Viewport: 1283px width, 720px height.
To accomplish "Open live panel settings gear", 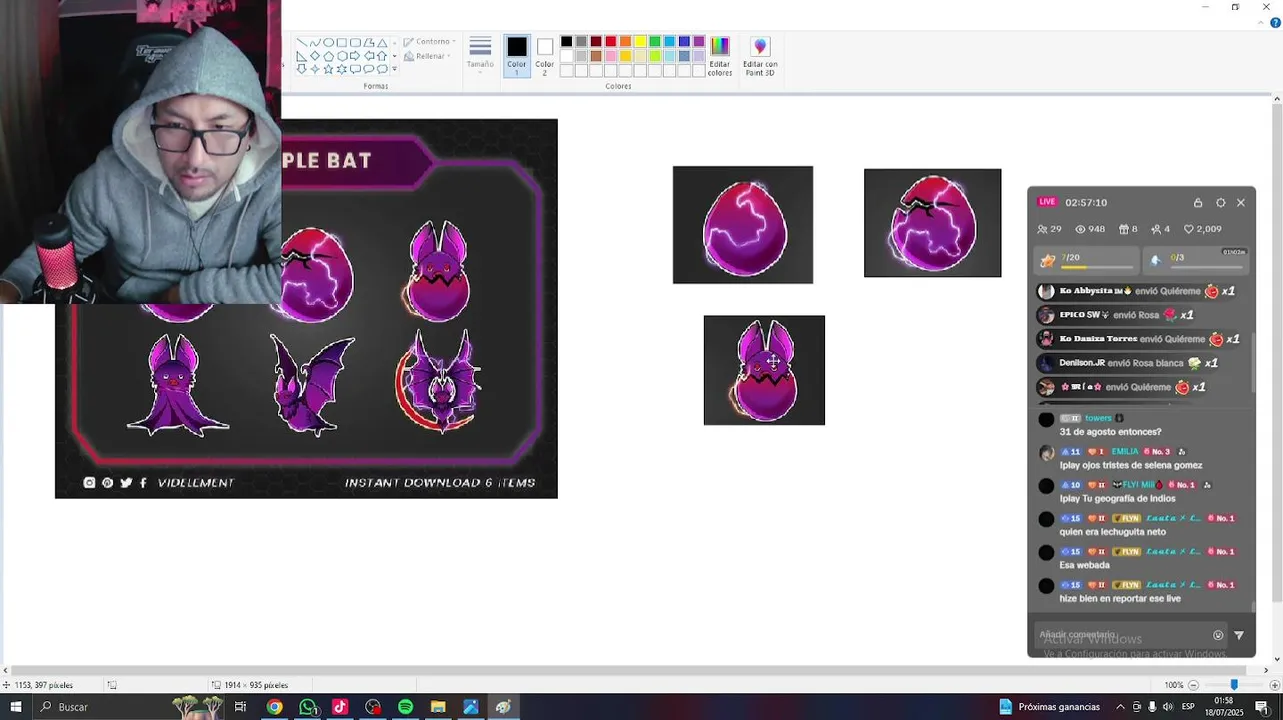I will click(1220, 202).
